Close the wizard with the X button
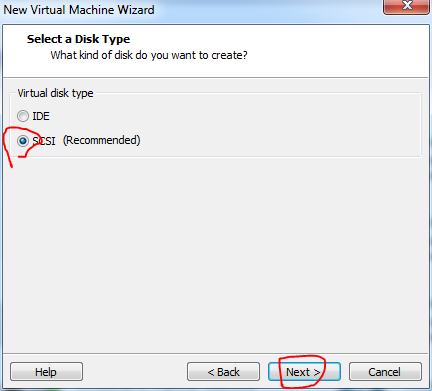 click(407, 6)
